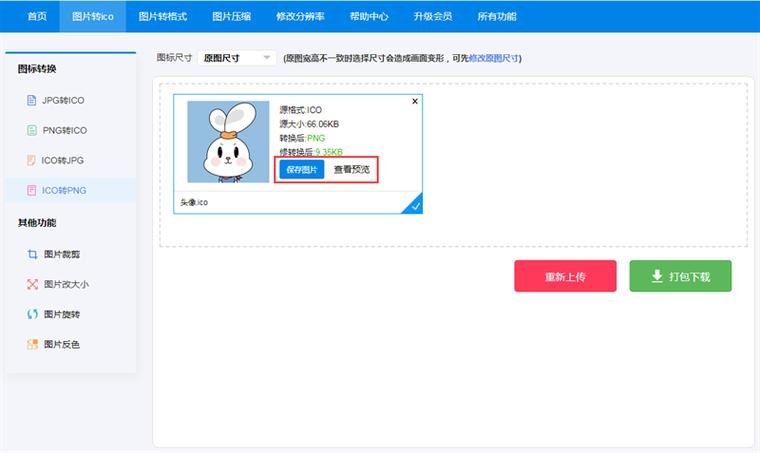This screenshot has width=760, height=453.
Task: Select JPG转ICO sidebar text
Action: pyautogui.click(x=63, y=100)
